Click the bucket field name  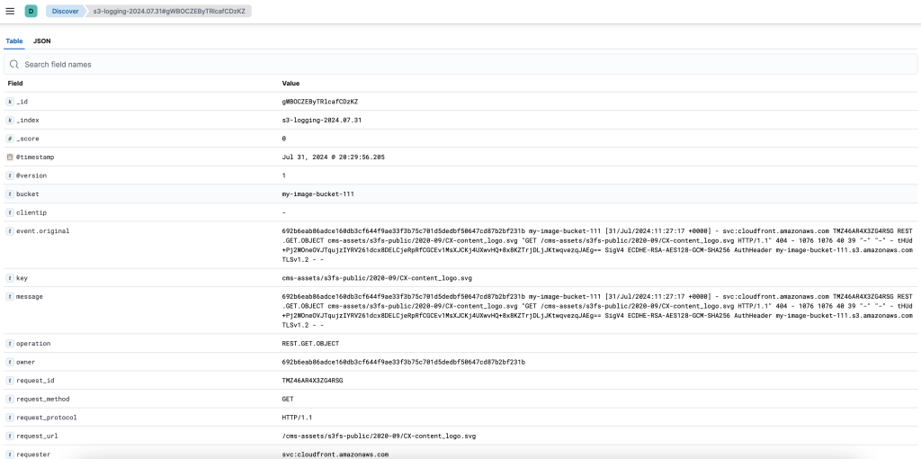pos(28,194)
